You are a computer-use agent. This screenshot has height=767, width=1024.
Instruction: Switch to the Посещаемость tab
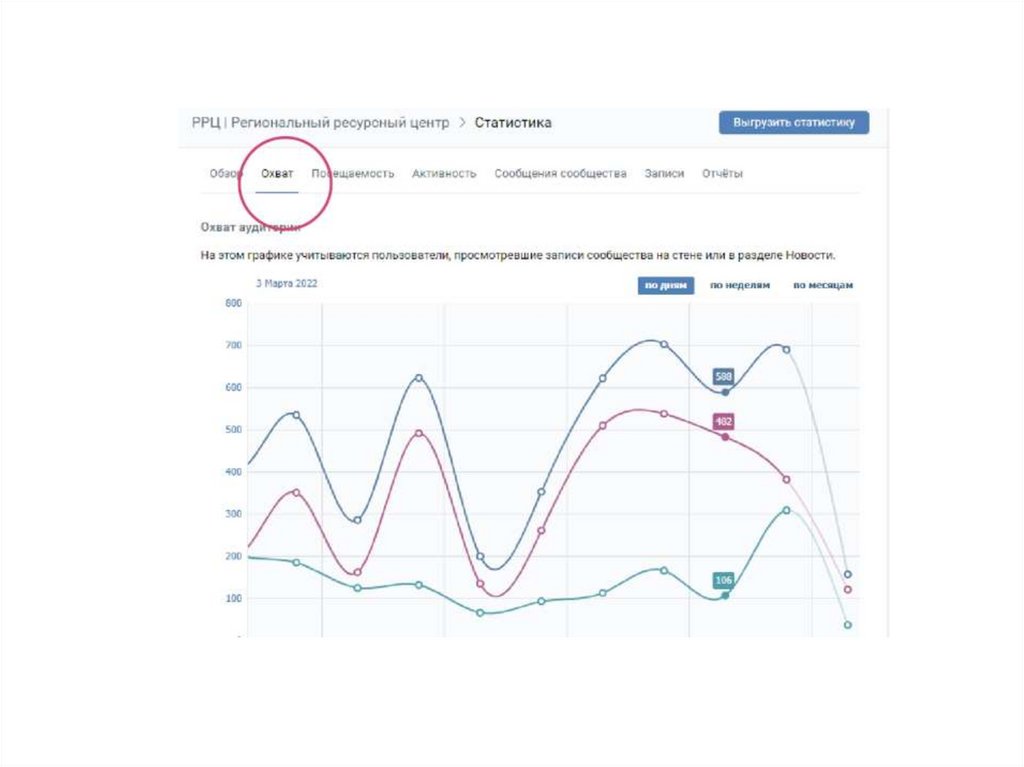(x=352, y=173)
